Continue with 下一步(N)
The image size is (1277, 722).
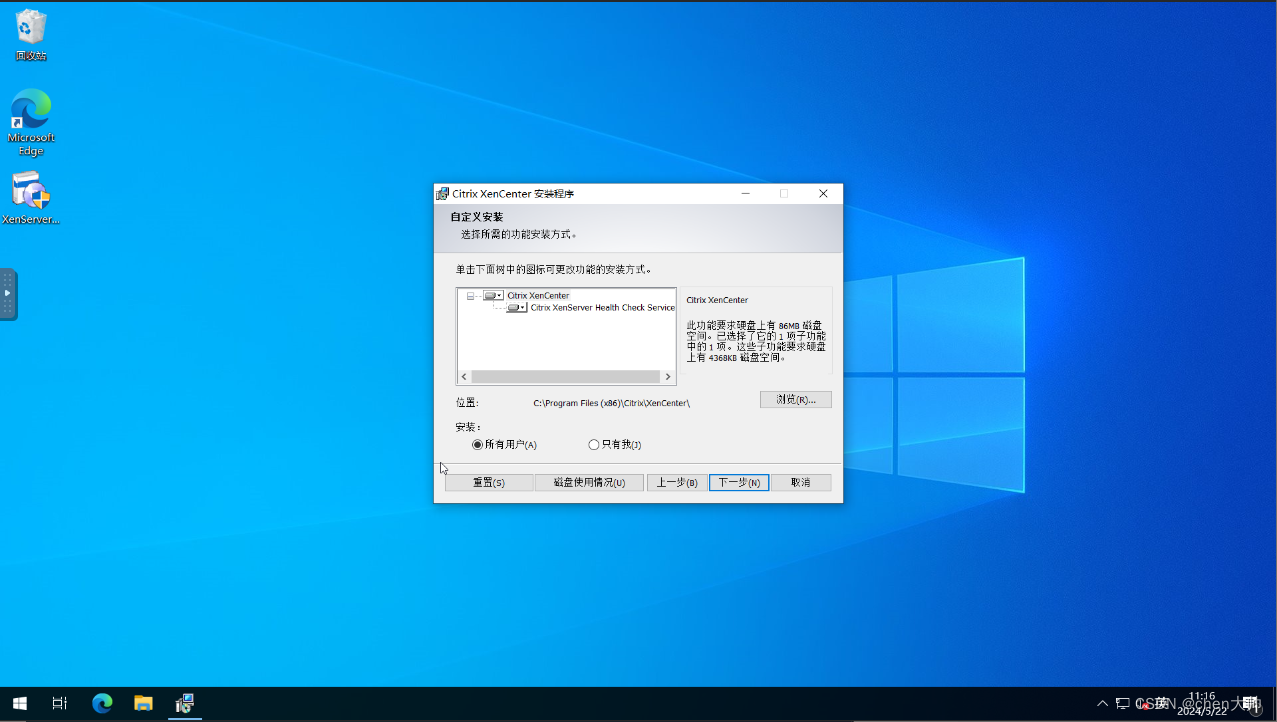739,482
